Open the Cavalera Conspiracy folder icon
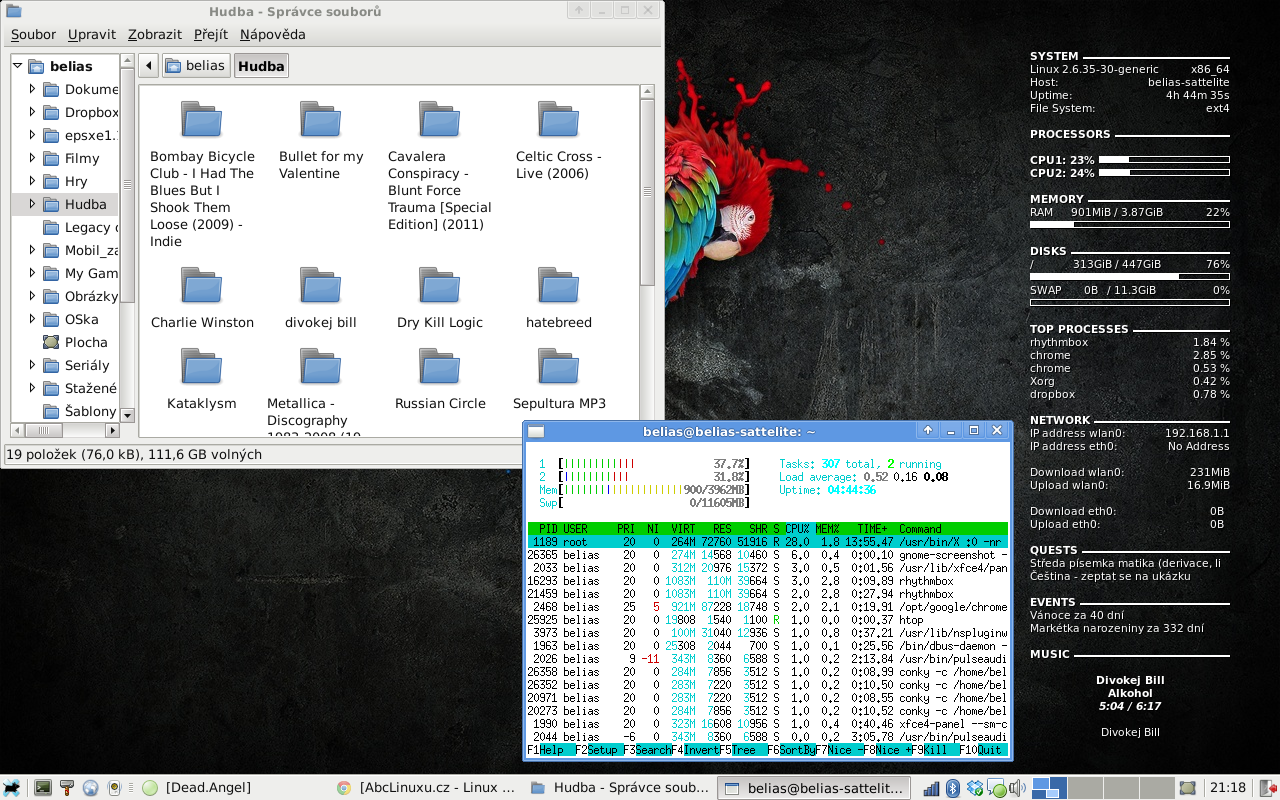 440,119
